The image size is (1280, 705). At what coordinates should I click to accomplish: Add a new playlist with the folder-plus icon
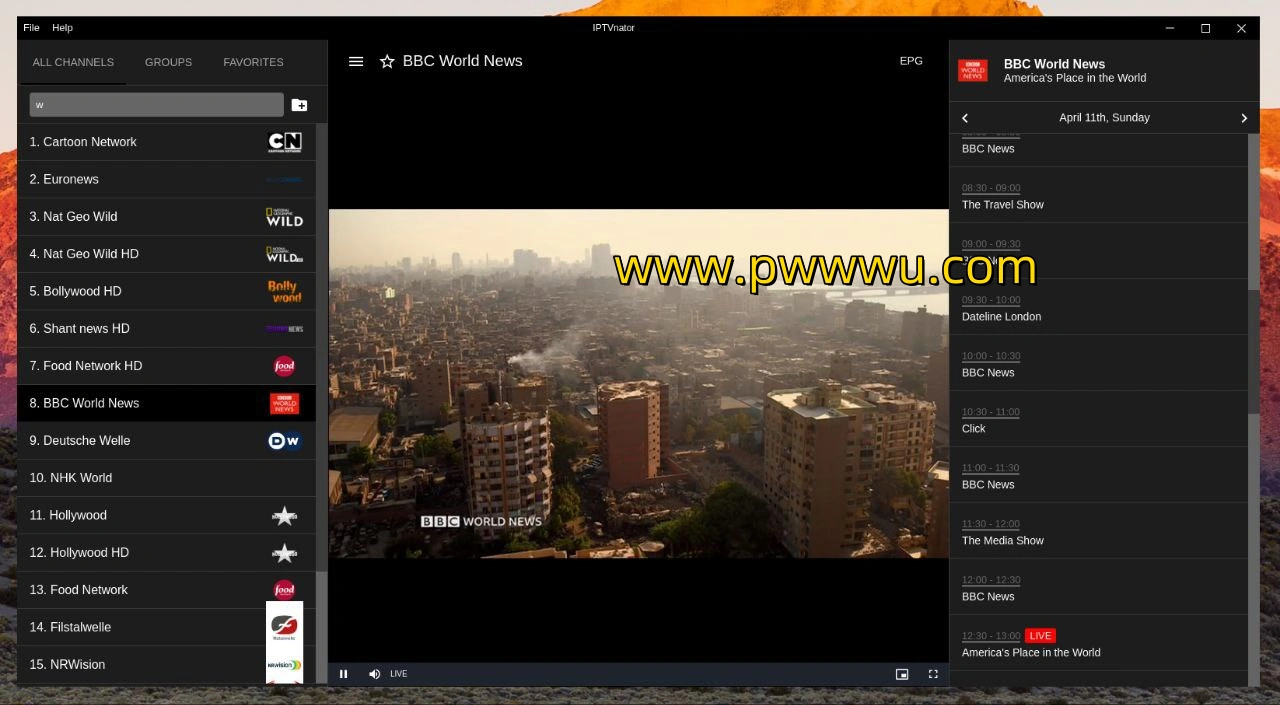[299, 105]
